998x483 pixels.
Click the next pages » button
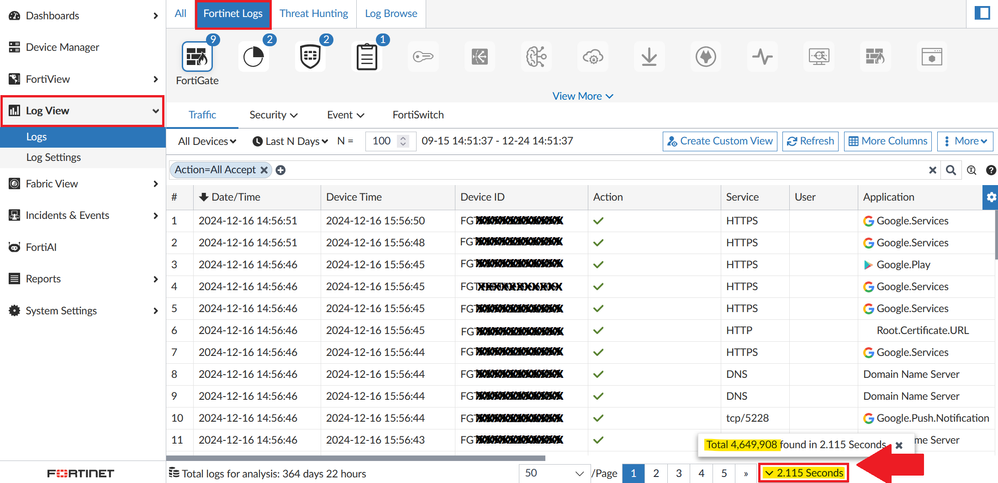tap(745, 473)
